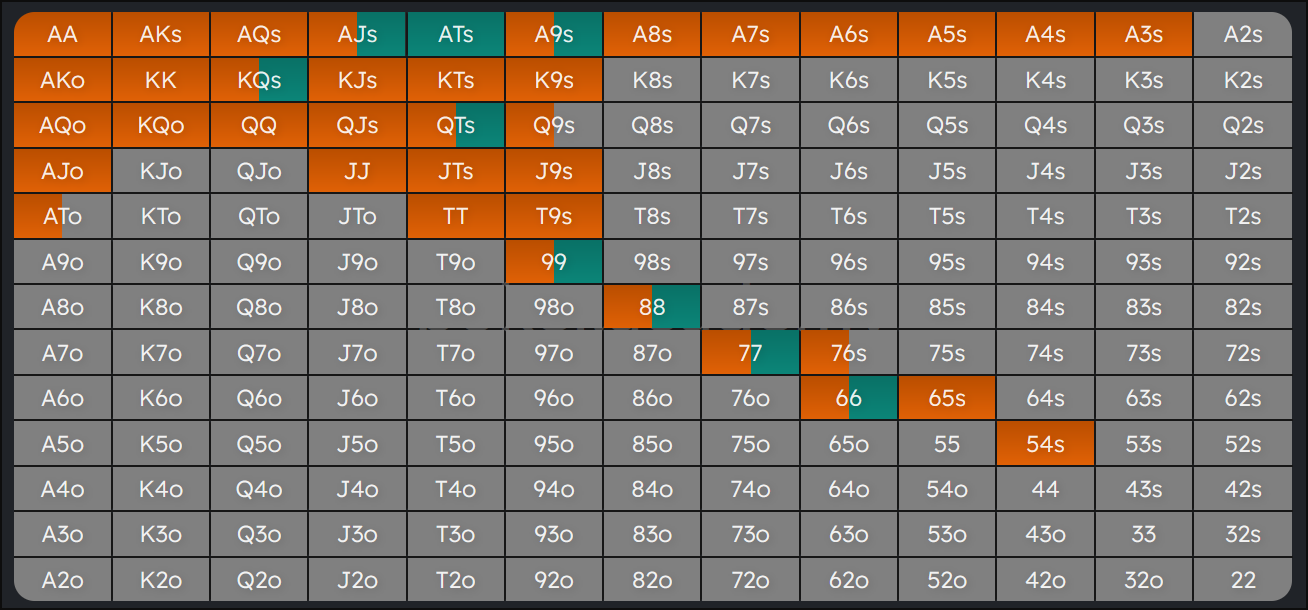Select the KQo offsuit cell
The image size is (1308, 610).
[x=161, y=125]
